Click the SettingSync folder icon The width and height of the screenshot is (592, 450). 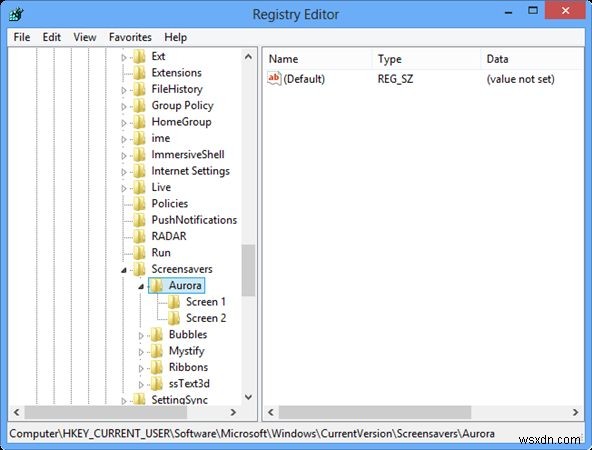coord(139,399)
